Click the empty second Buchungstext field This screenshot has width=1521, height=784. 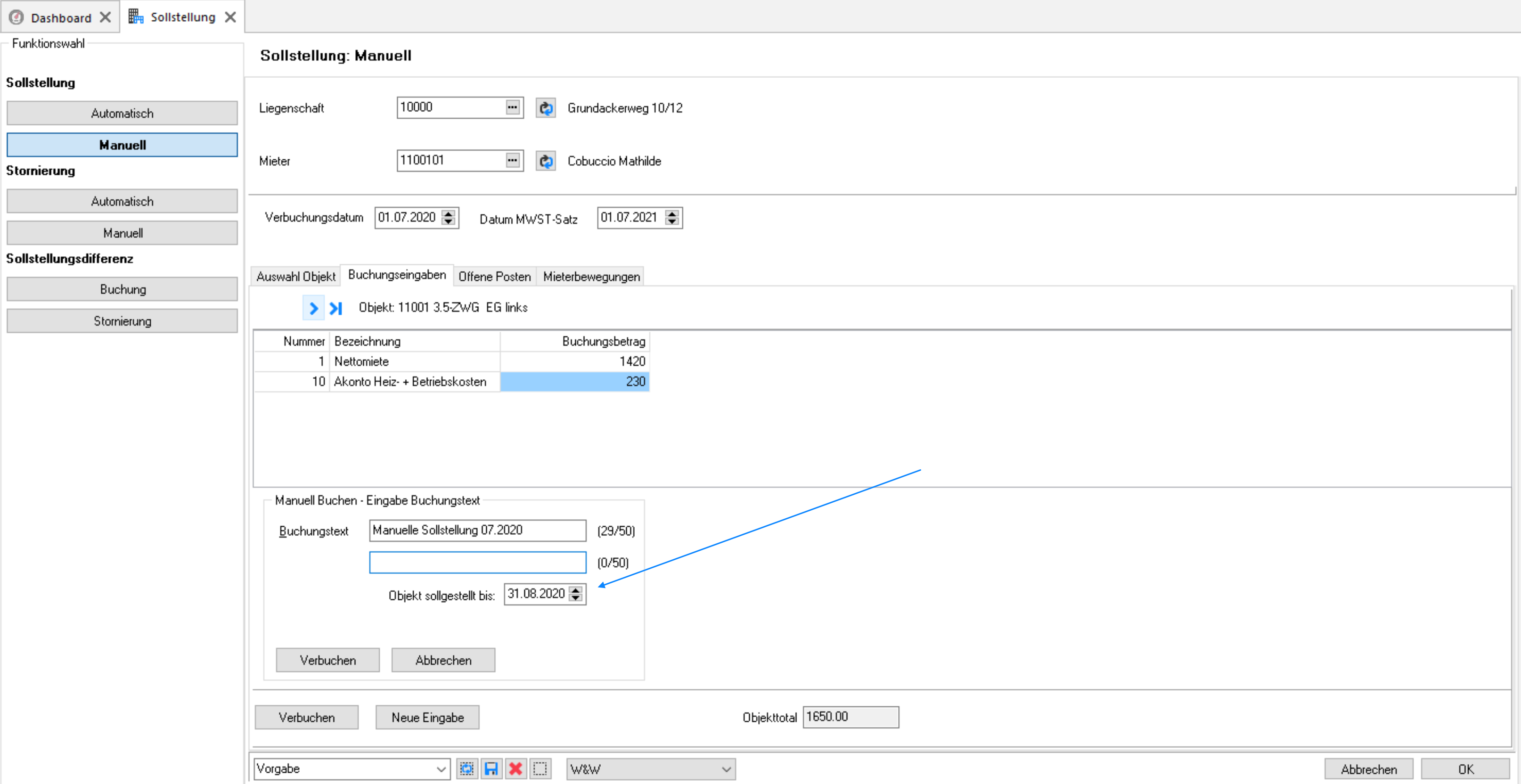click(478, 562)
